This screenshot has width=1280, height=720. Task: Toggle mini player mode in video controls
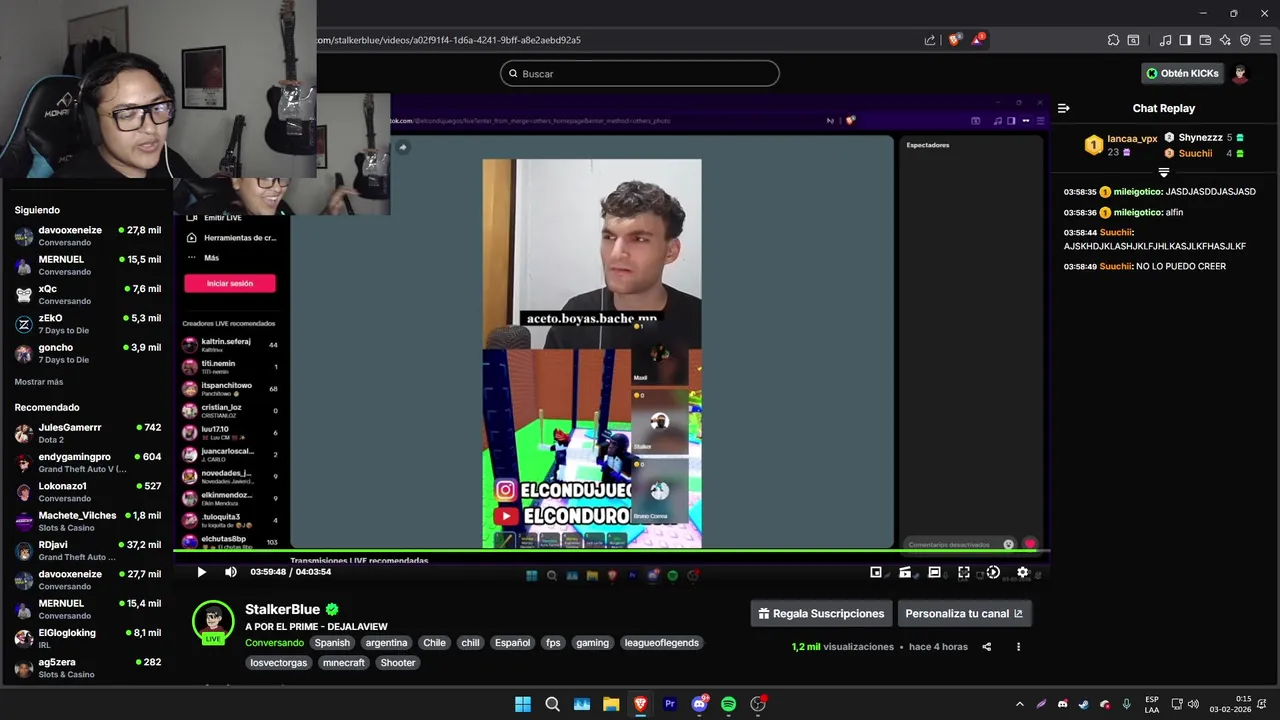tap(876, 572)
